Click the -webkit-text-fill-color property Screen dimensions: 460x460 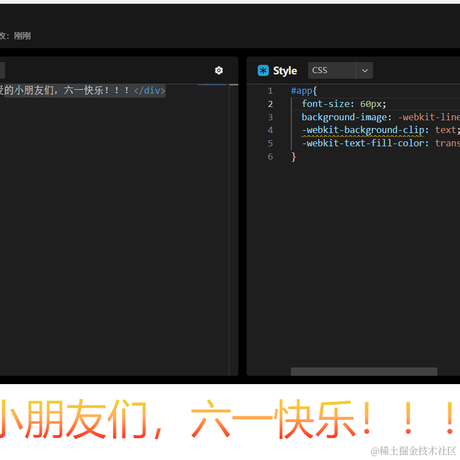pyautogui.click(x=365, y=143)
